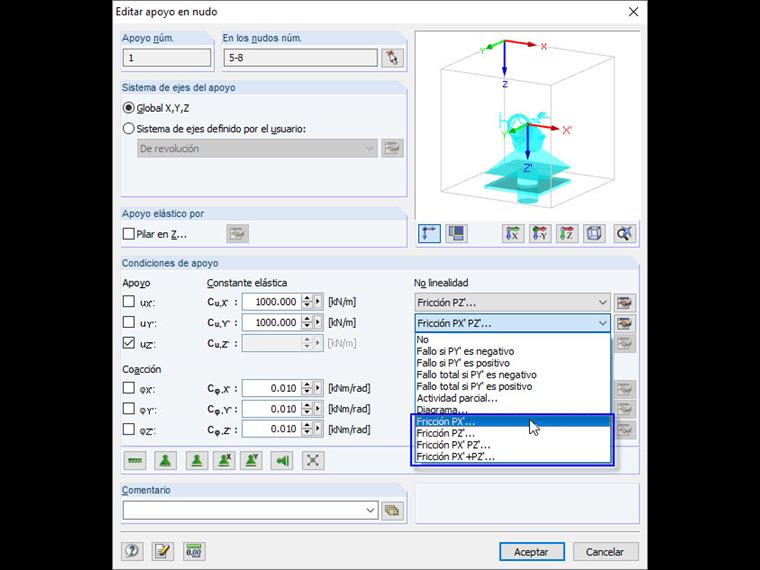The width and height of the screenshot is (760, 570).
Task: Toggle φX' restraint checkbox
Action: (x=128, y=388)
